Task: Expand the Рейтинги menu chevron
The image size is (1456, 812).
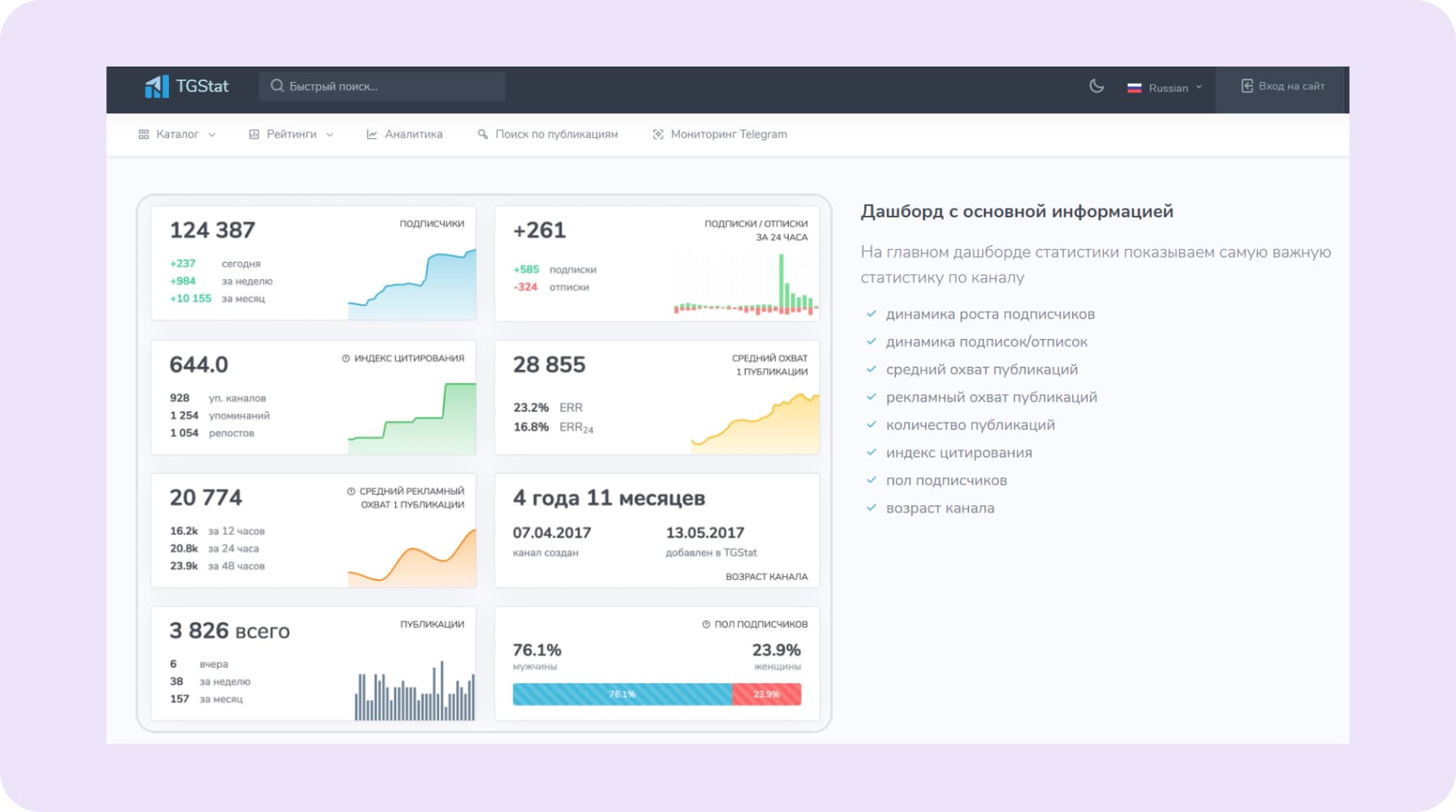Action: click(330, 135)
